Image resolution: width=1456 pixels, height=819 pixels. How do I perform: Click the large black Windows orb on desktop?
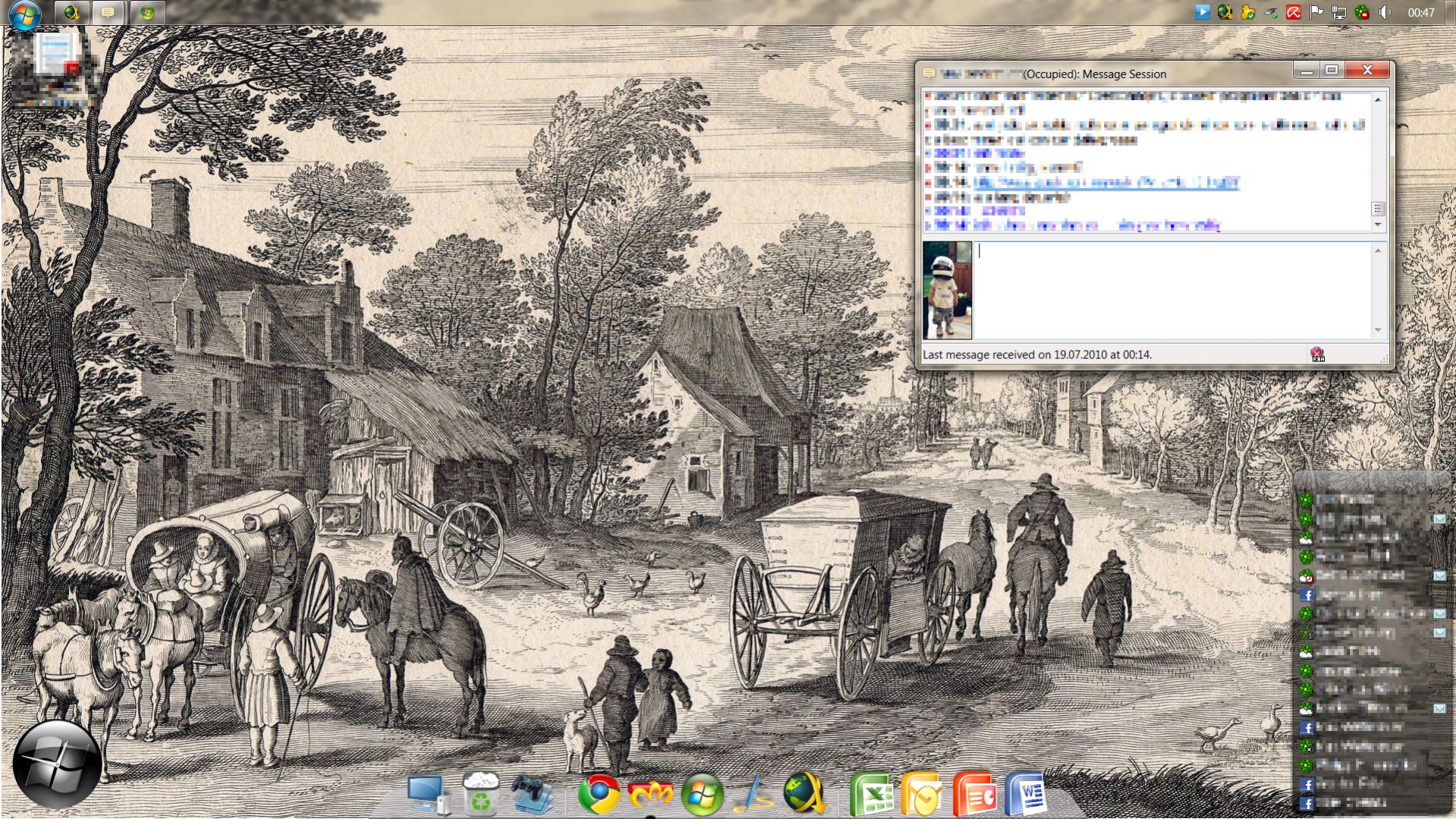pyautogui.click(x=57, y=764)
